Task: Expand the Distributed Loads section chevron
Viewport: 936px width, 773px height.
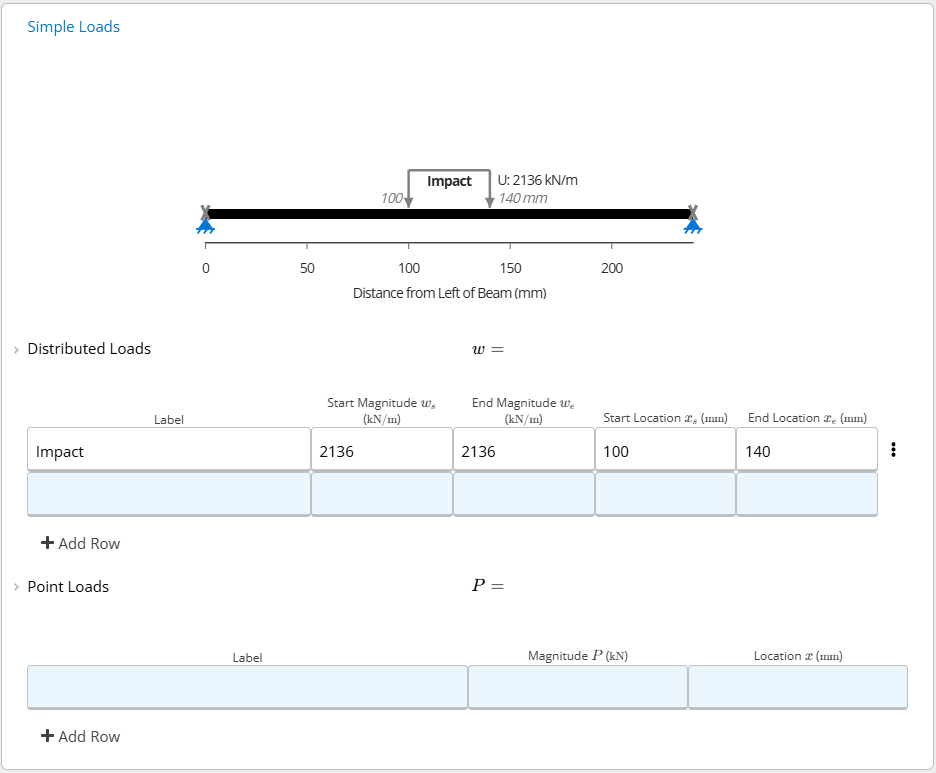Action: [16, 350]
